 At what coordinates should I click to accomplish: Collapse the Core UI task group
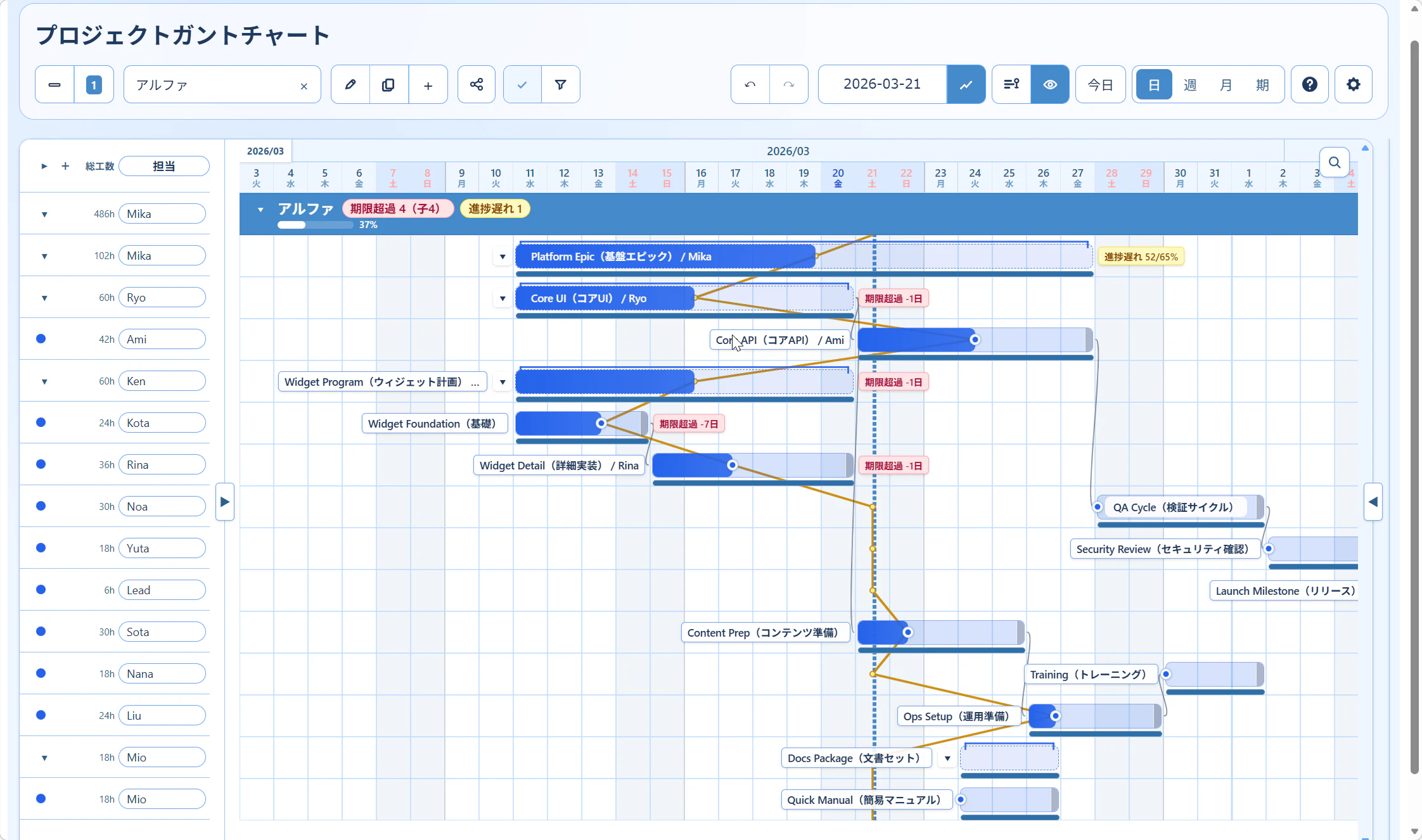(x=503, y=298)
